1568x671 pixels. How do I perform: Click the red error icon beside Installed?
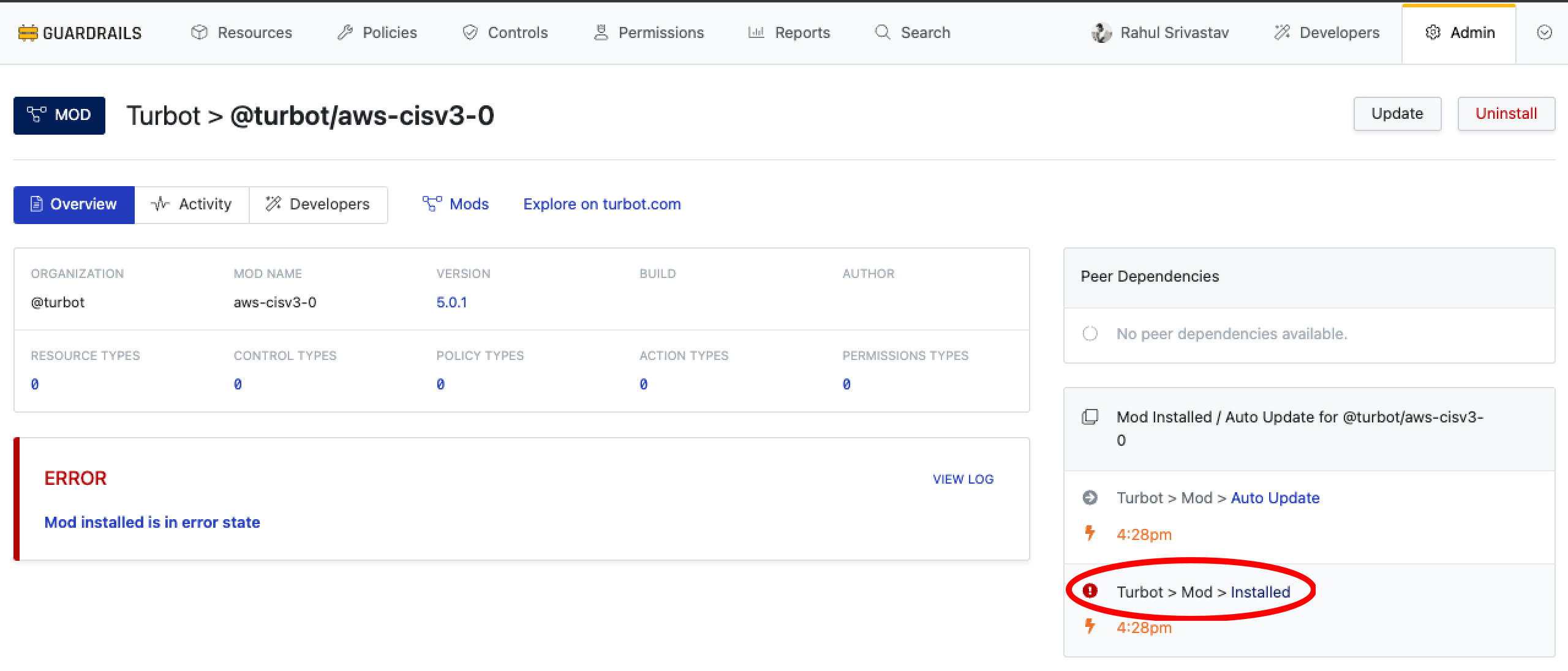(1090, 591)
